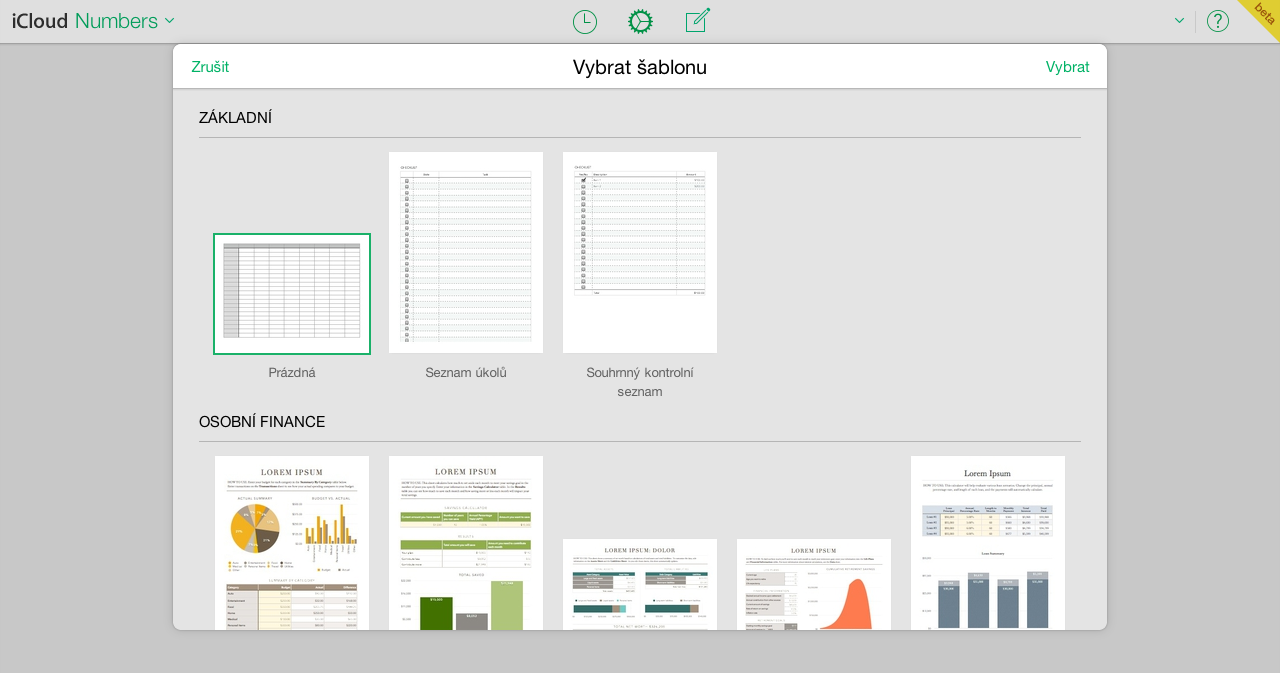This screenshot has height=673, width=1280.
Task: Confirm the template with the Vybrat button
Action: pyautogui.click(x=1067, y=67)
